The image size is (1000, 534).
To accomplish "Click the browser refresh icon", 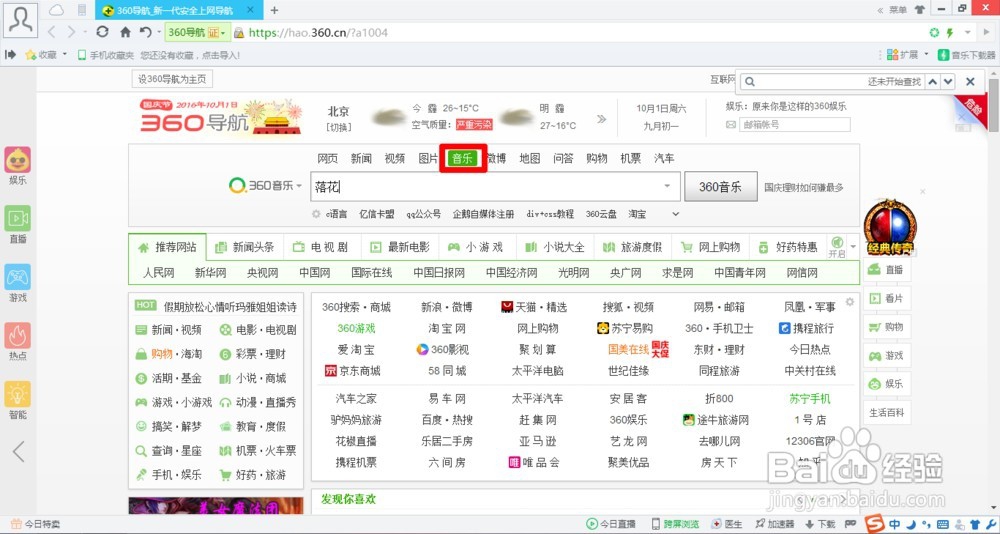I will coord(102,32).
